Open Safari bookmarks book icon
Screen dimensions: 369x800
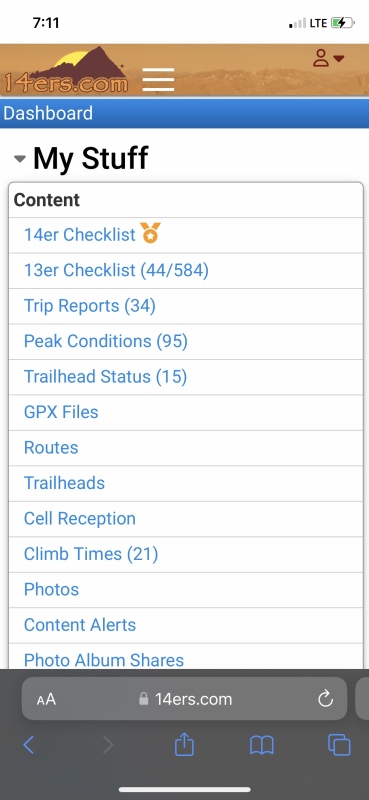click(262, 745)
